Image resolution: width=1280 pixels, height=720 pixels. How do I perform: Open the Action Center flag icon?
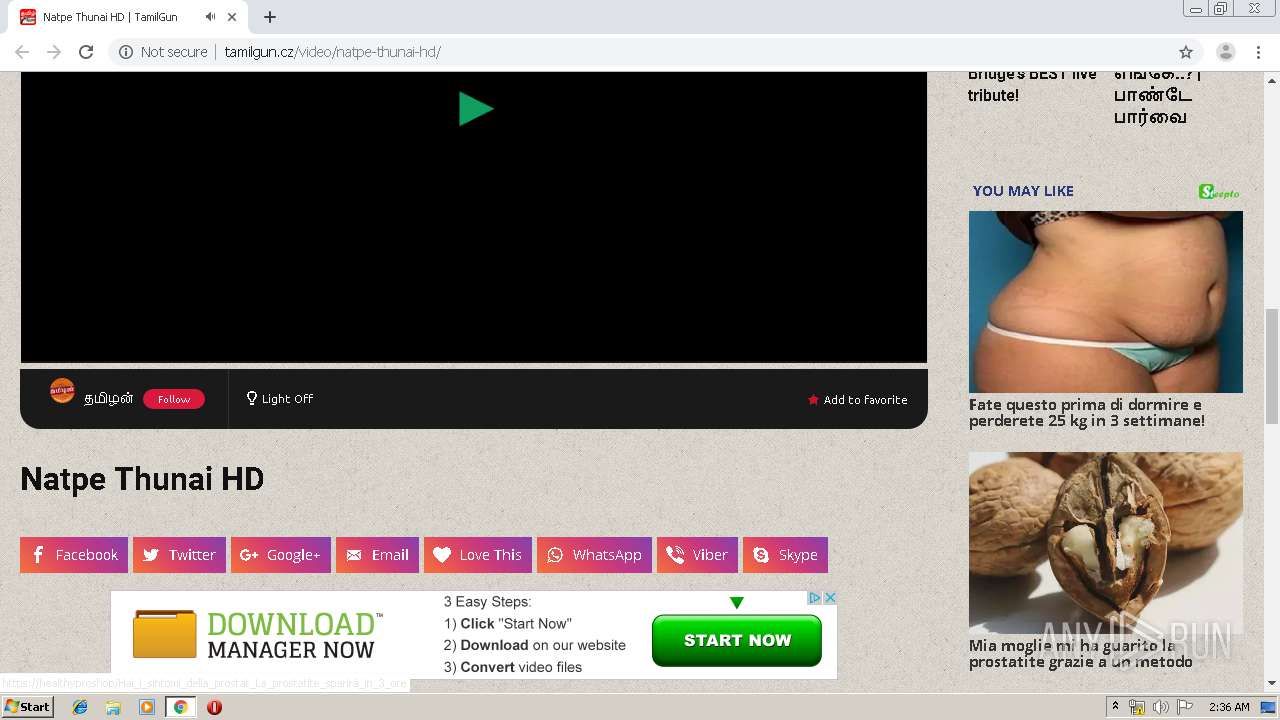[1185, 707]
